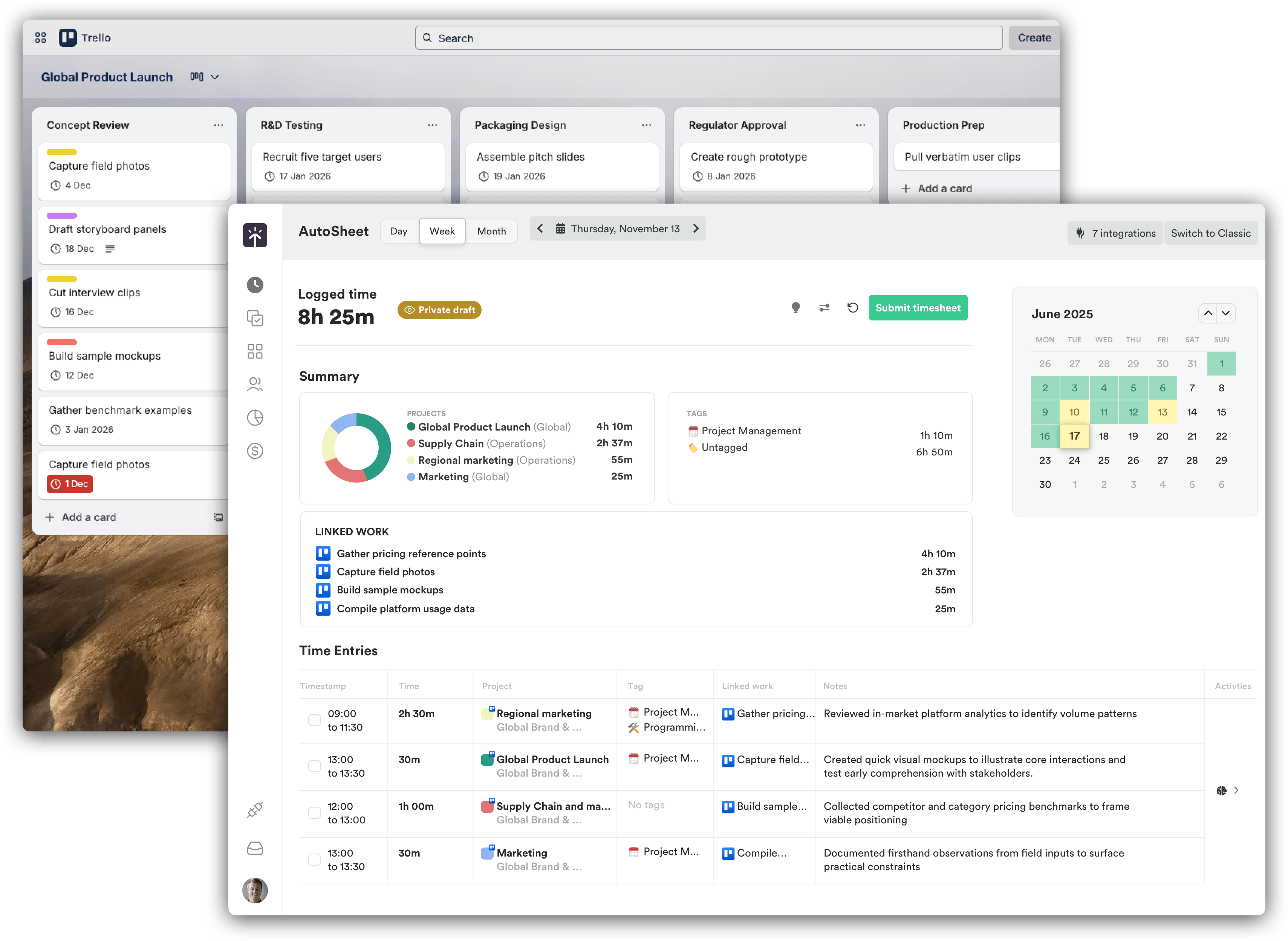Tick the 12:00 to 13:00 entry checkbox
Screen dimensions: 1288x941
[x=314, y=813]
